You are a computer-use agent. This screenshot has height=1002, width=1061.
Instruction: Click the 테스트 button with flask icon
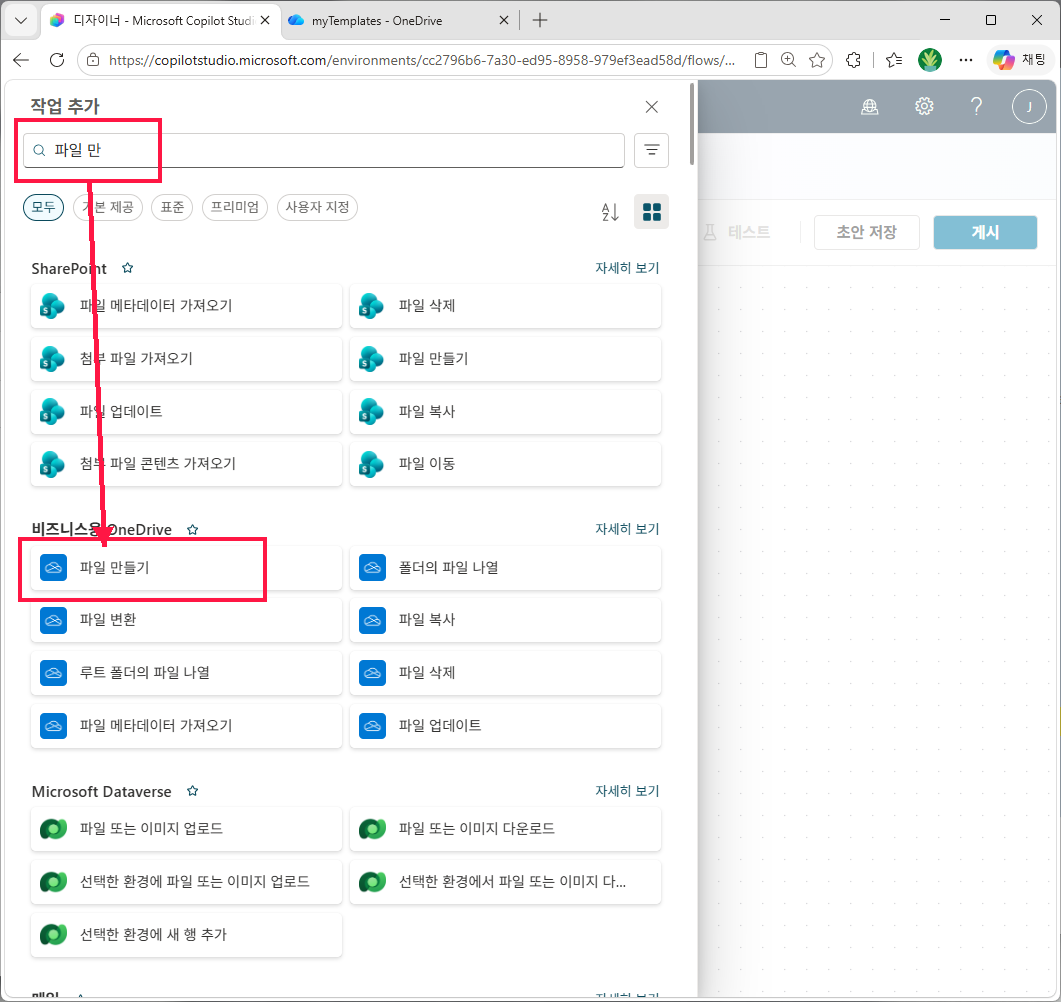(x=737, y=233)
